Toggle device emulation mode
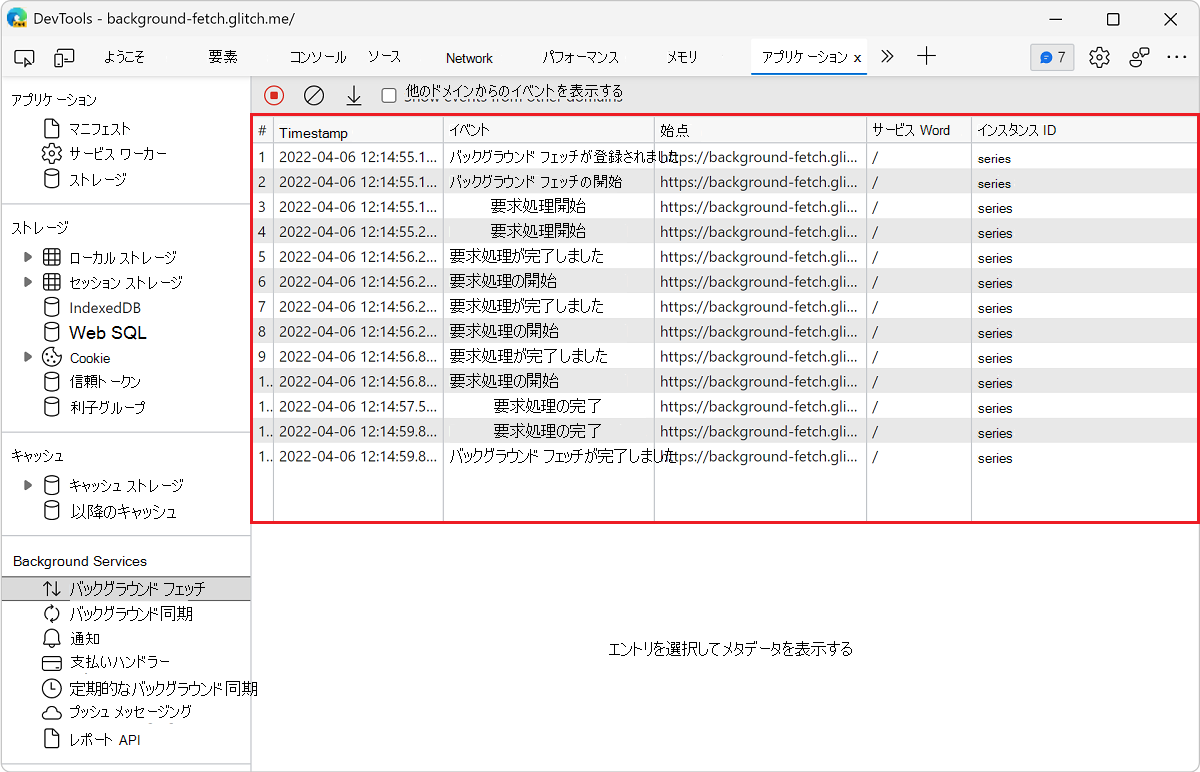1200x772 pixels. pos(64,57)
